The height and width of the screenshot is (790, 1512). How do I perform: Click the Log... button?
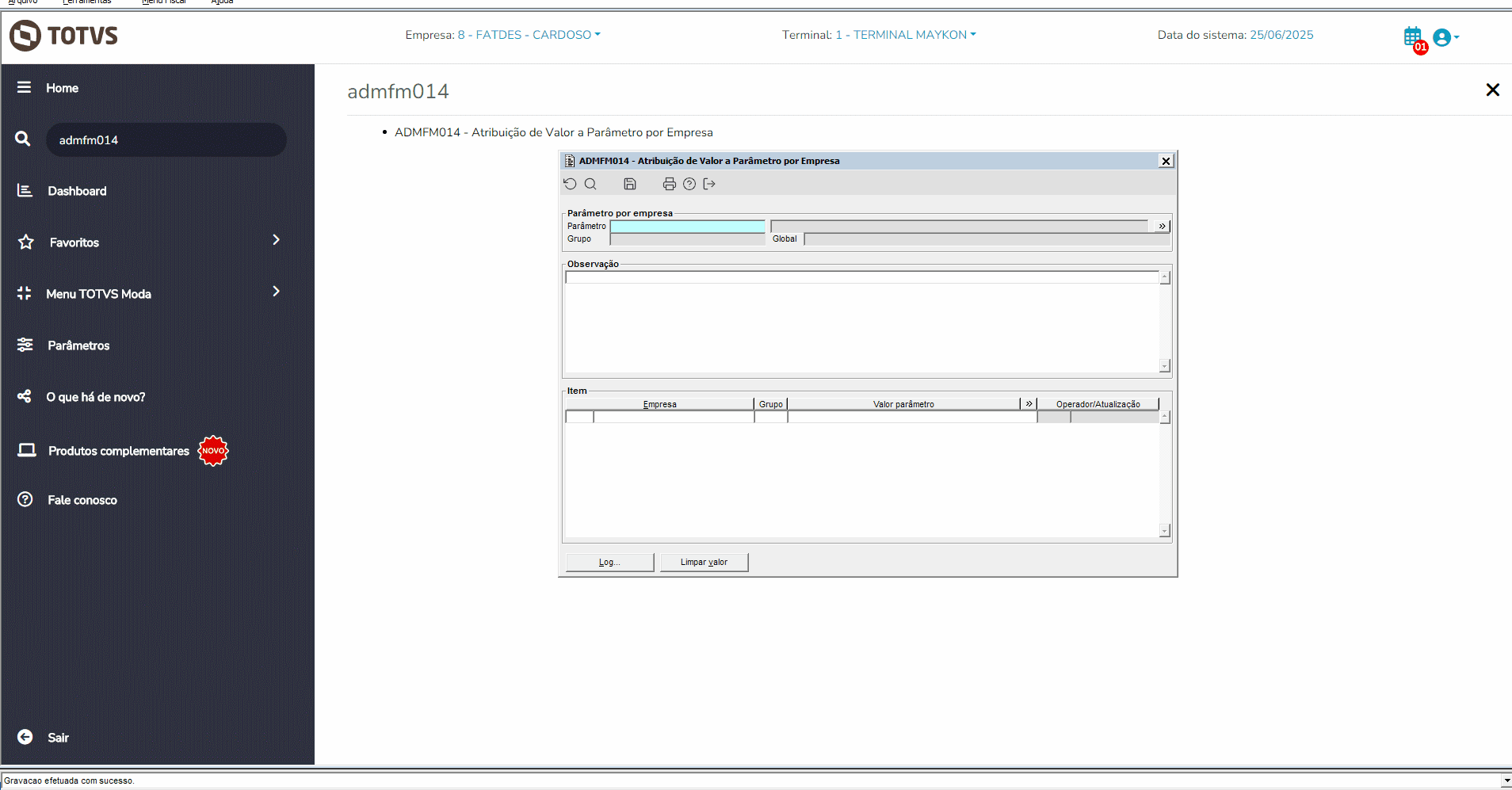609,562
